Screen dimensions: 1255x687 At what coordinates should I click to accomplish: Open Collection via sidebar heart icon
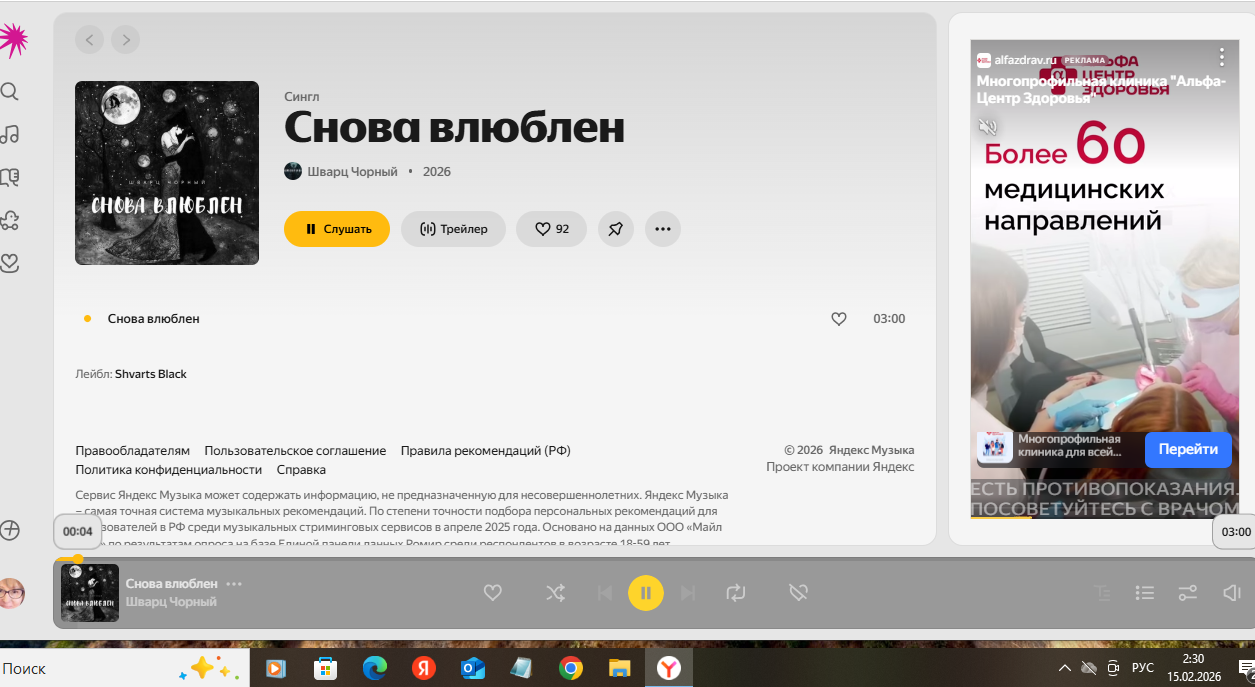pos(10,263)
